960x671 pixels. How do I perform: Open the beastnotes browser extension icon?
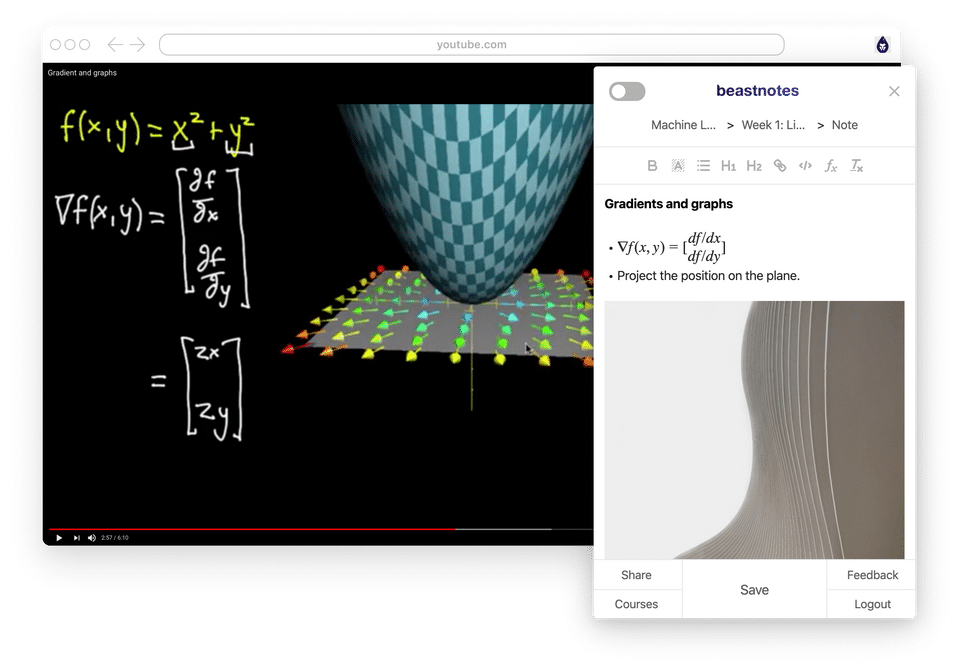tap(882, 45)
